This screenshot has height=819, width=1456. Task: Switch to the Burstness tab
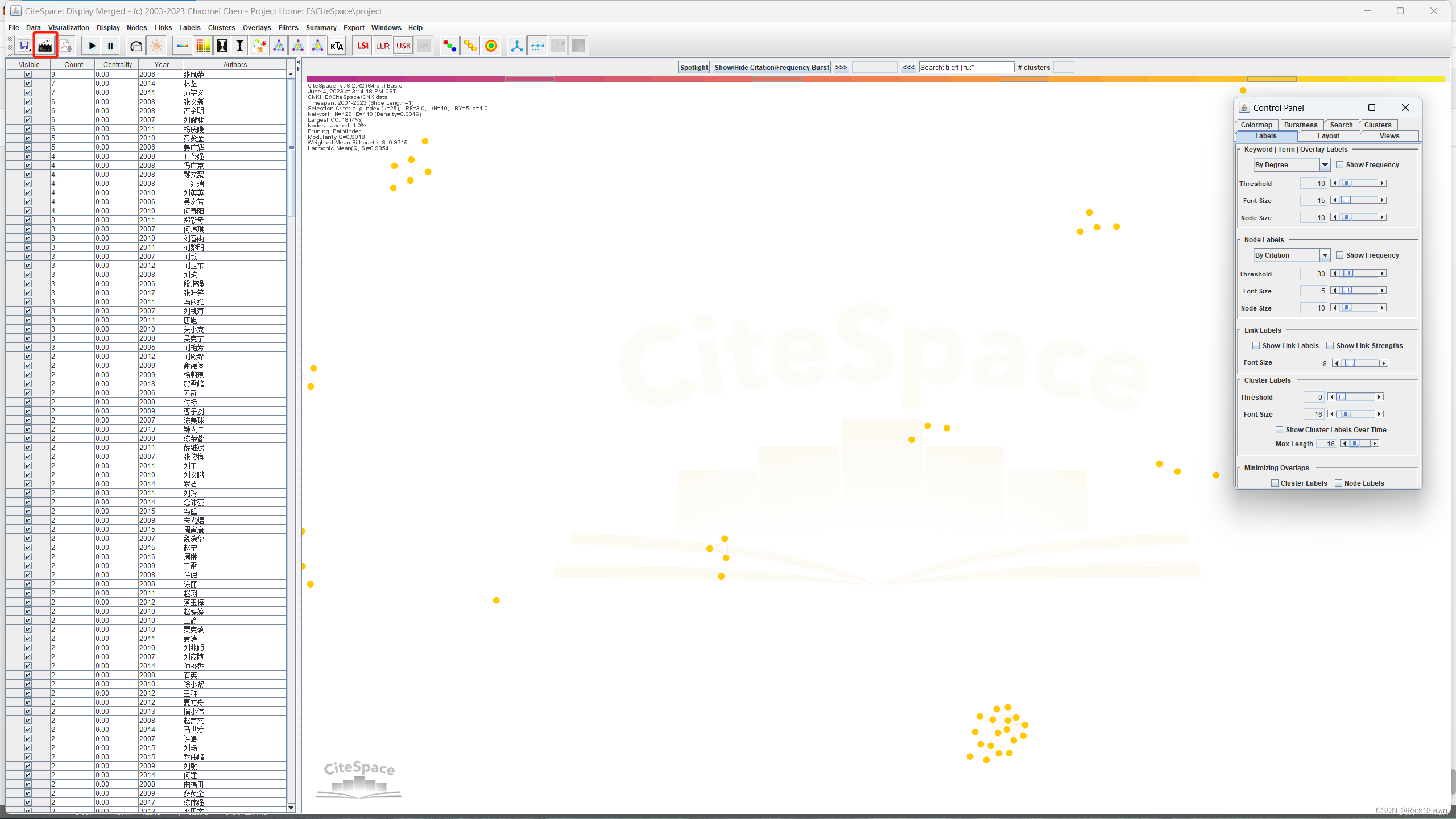1301,124
